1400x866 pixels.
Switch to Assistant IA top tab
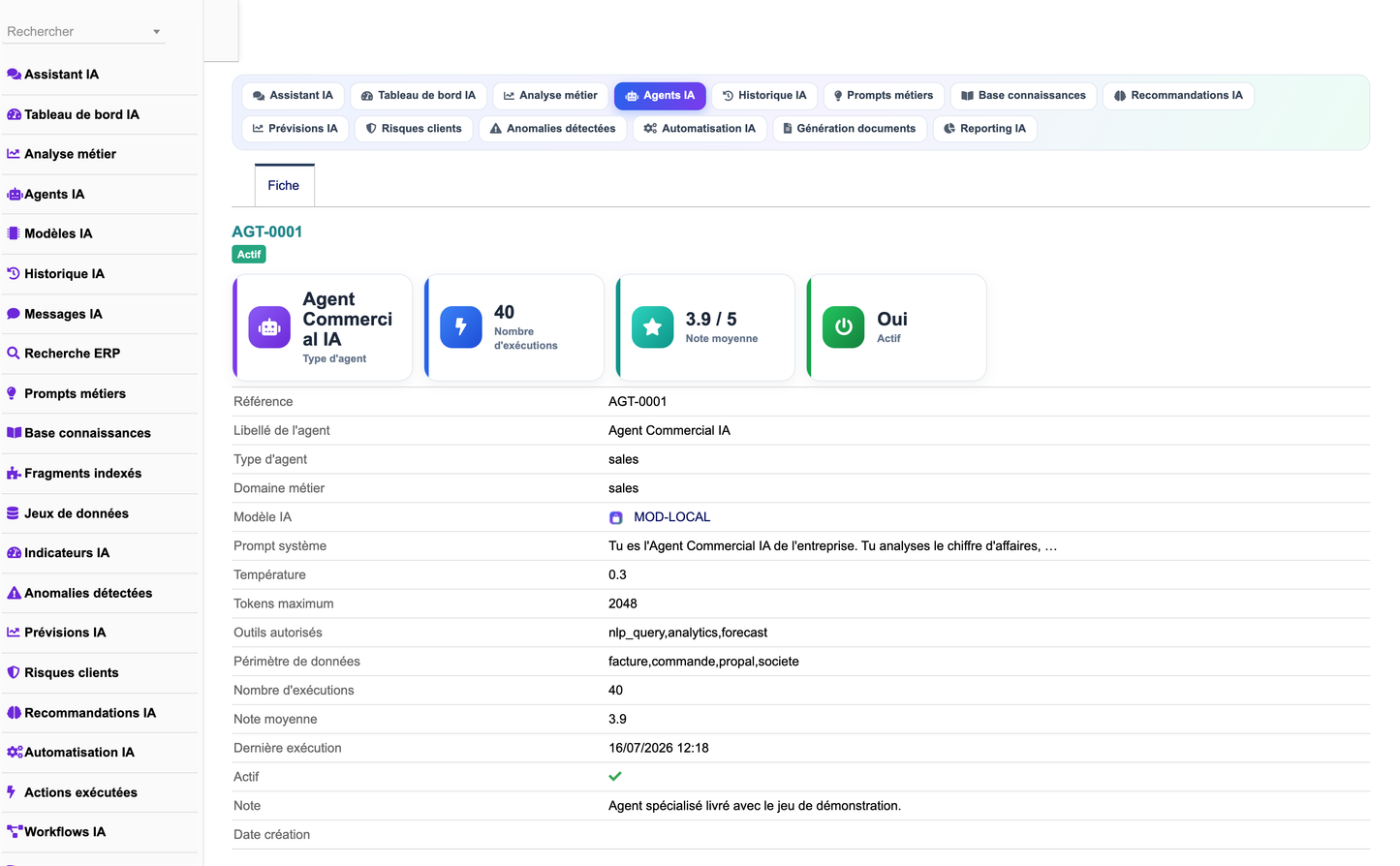pyautogui.click(x=293, y=96)
